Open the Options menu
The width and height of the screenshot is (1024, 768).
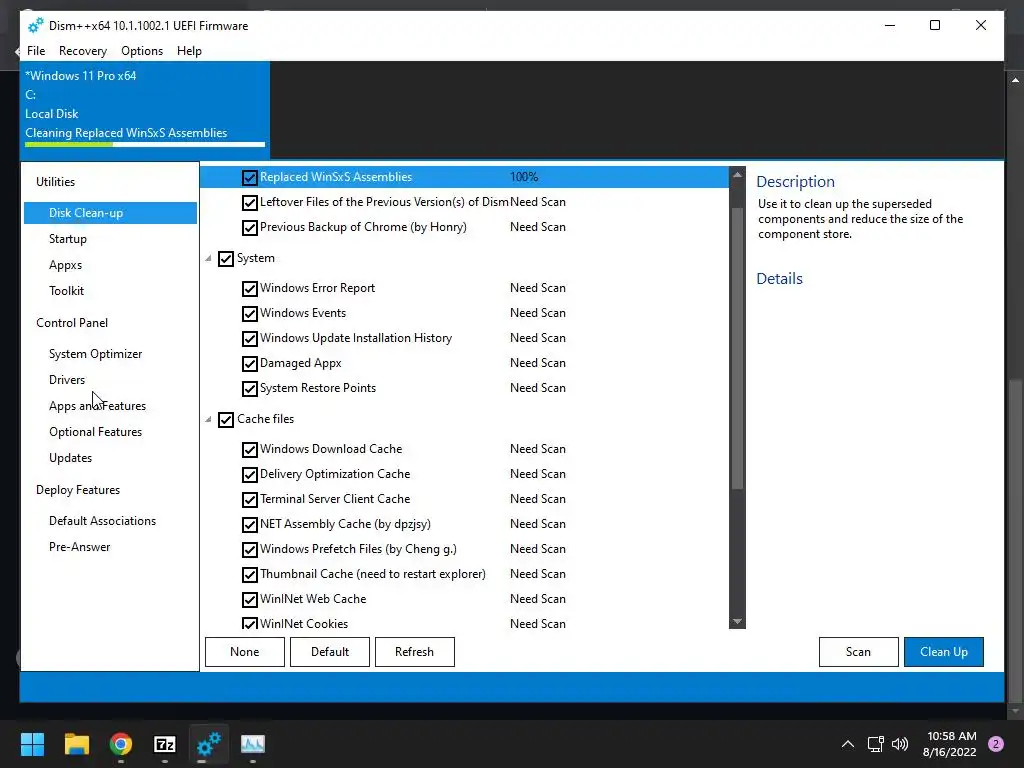(142, 51)
